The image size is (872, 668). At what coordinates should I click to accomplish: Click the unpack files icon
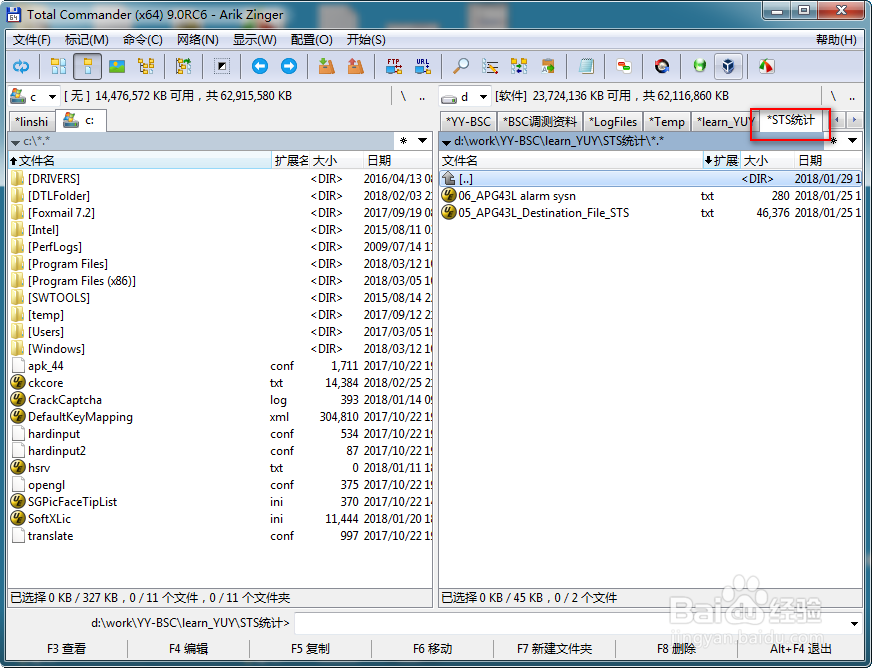click(x=355, y=67)
